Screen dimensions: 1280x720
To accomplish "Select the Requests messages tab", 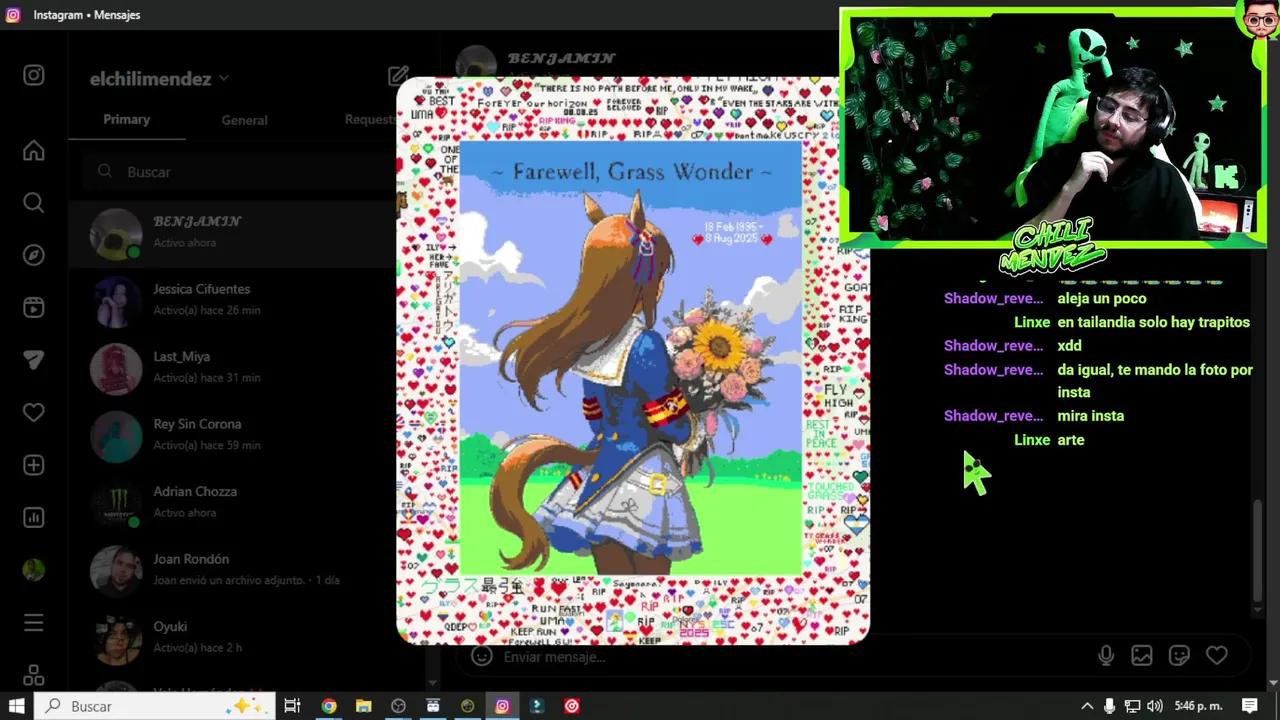I will pyautogui.click(x=369, y=120).
